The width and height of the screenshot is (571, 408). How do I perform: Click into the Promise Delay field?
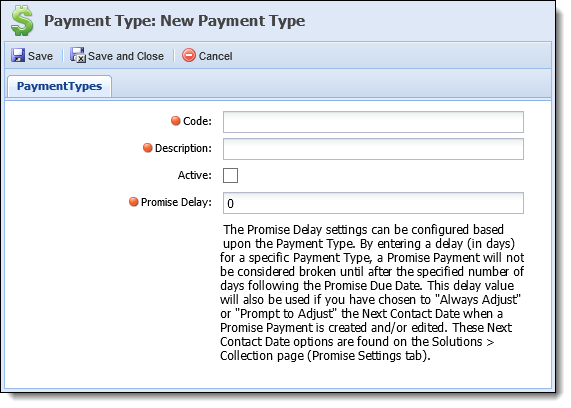point(373,203)
